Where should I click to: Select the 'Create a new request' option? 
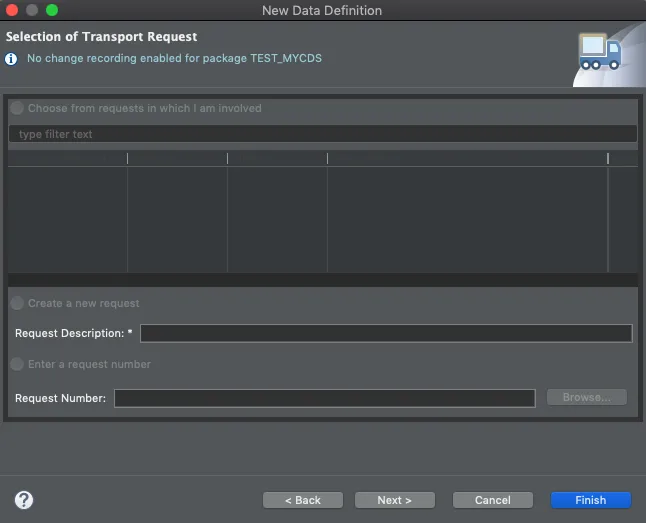point(17,303)
